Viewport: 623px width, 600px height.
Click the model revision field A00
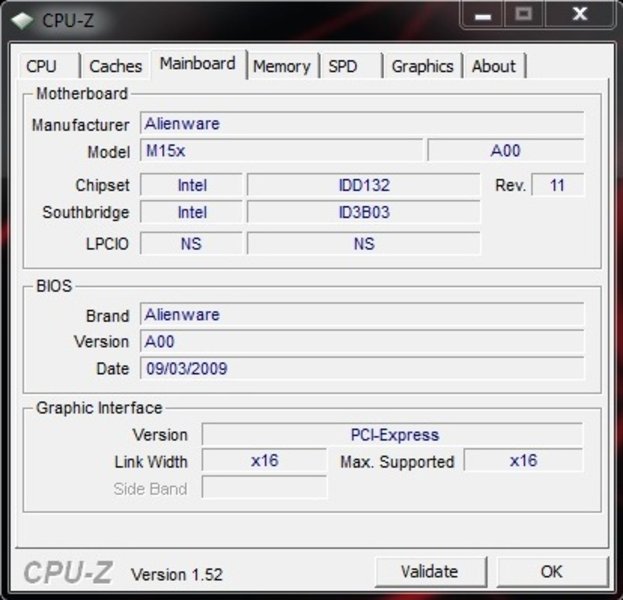505,151
